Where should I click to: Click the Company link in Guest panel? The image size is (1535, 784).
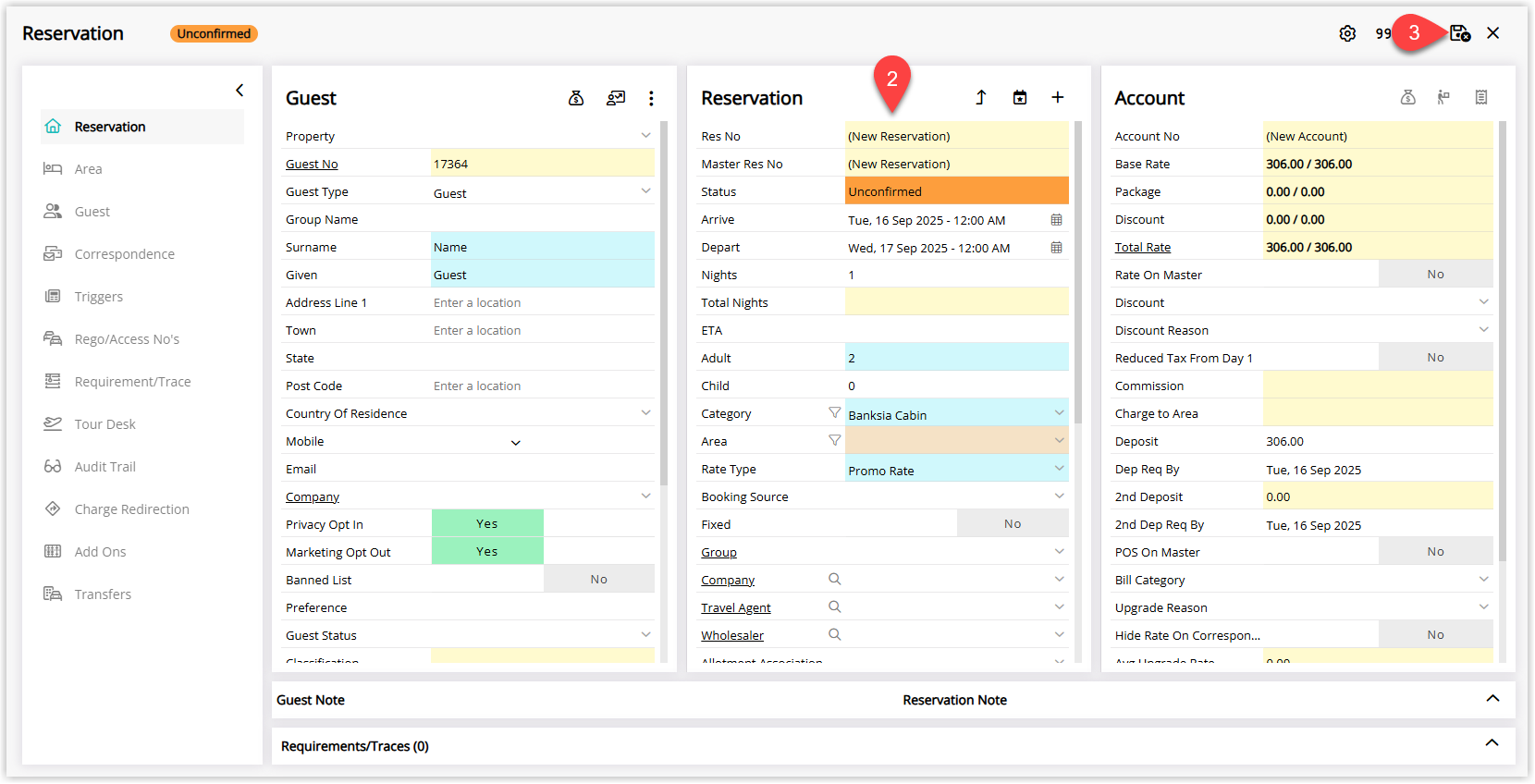click(x=313, y=496)
